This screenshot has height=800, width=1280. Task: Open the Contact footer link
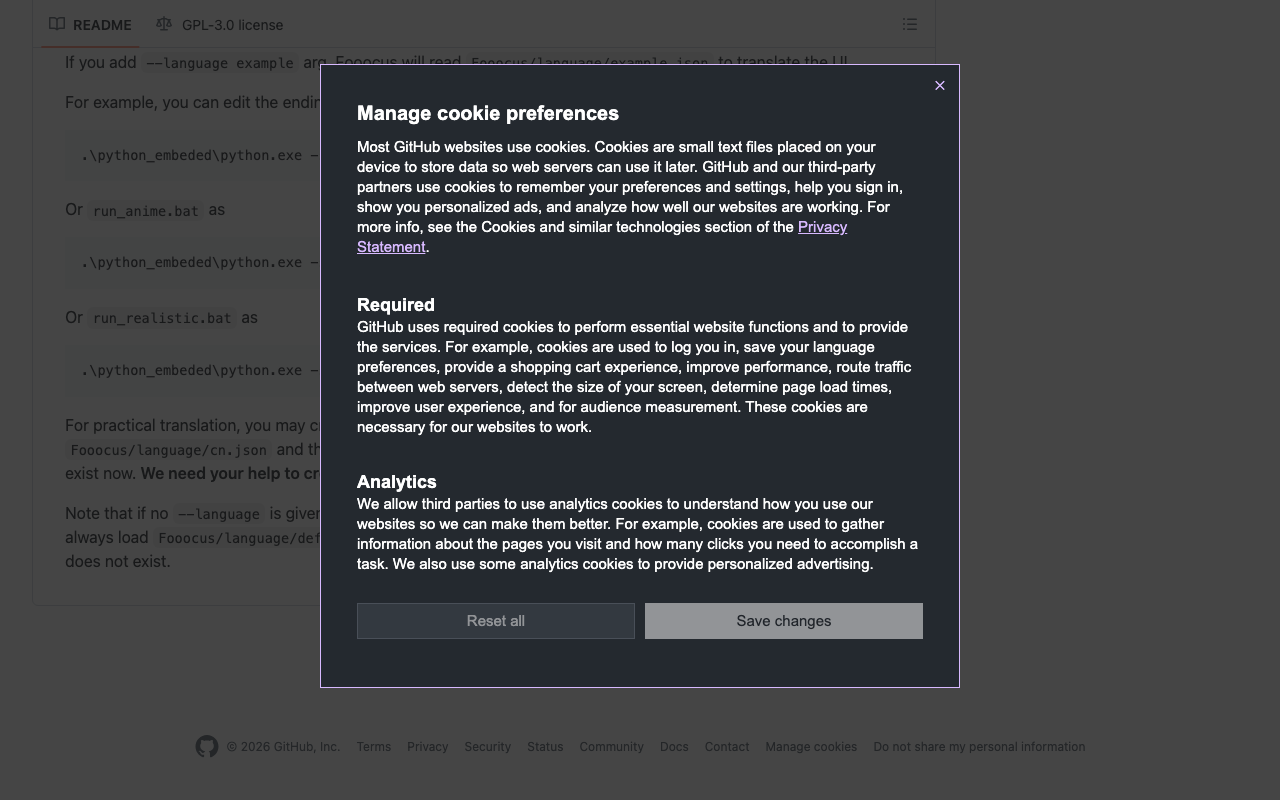point(727,747)
